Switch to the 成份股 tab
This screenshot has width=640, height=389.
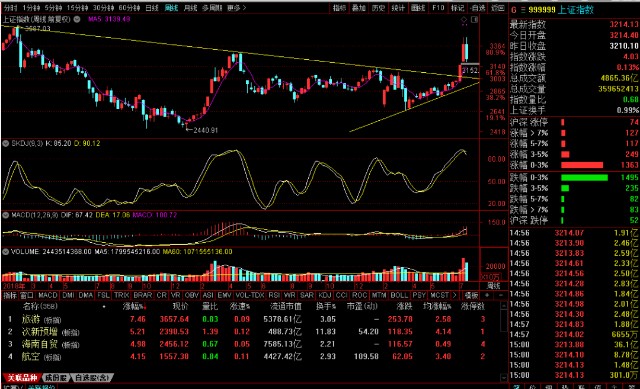point(56,378)
